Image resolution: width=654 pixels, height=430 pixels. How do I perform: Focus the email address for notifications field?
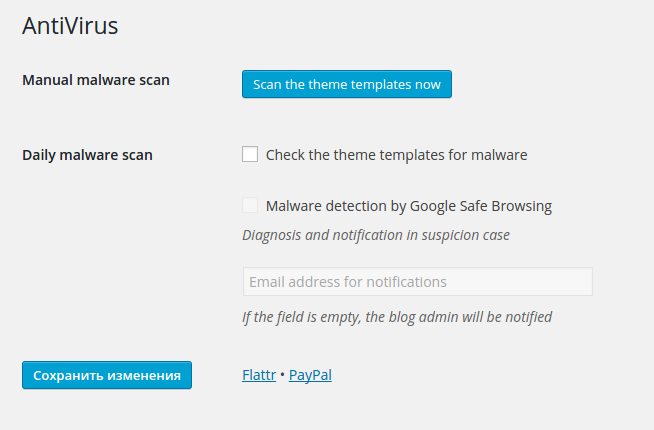[417, 282]
